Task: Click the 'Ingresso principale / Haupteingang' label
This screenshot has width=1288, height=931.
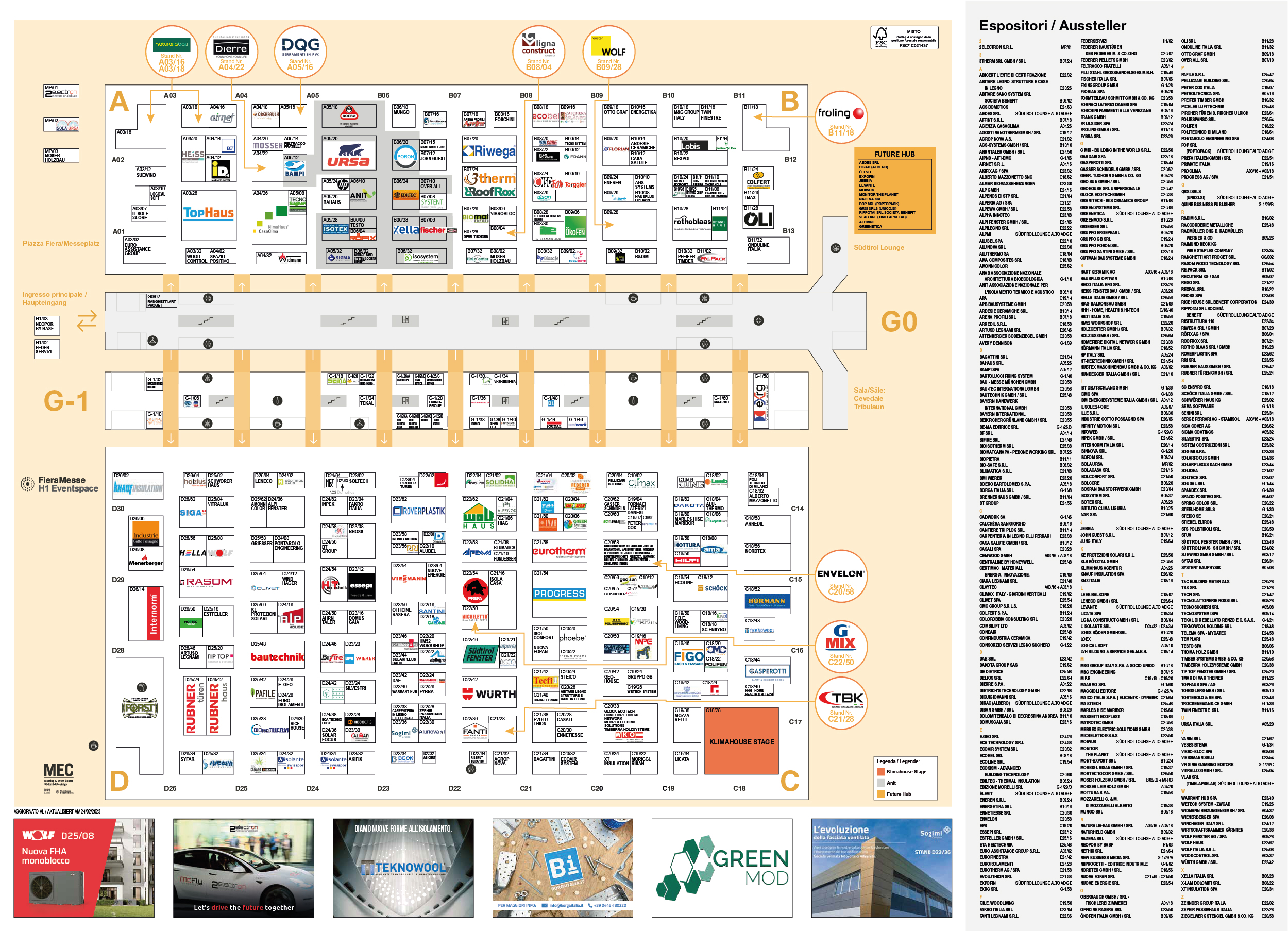Action: pyautogui.click(x=55, y=298)
